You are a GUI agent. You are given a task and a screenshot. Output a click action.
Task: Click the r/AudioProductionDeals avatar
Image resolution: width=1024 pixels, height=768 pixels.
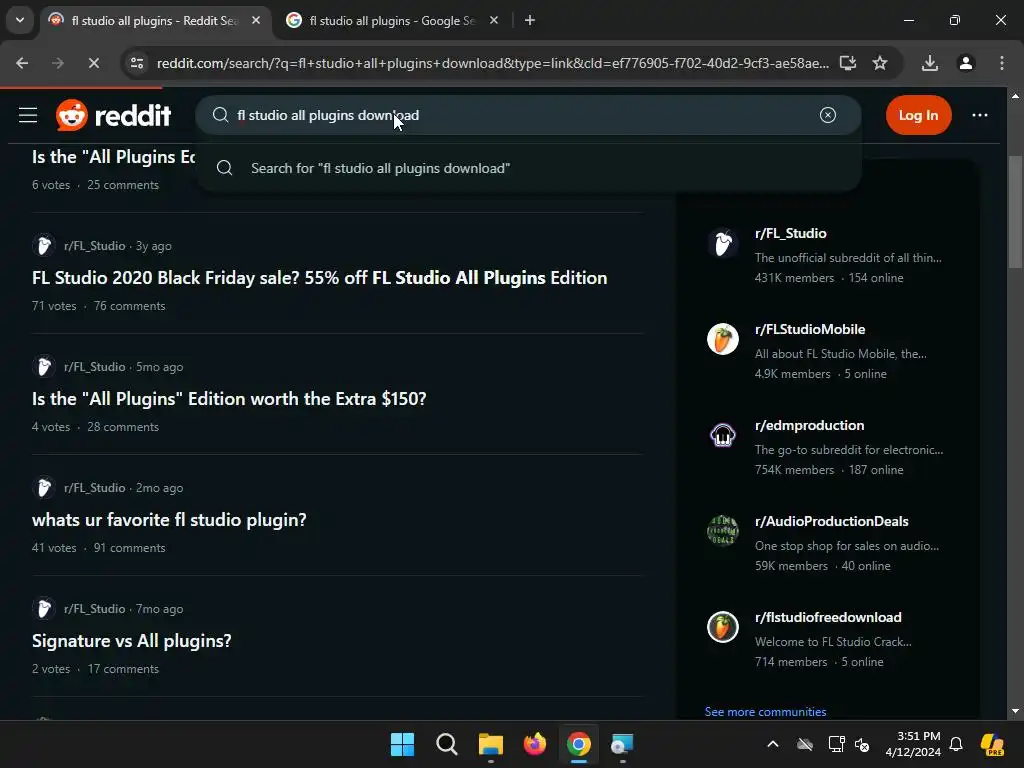[x=722, y=531]
